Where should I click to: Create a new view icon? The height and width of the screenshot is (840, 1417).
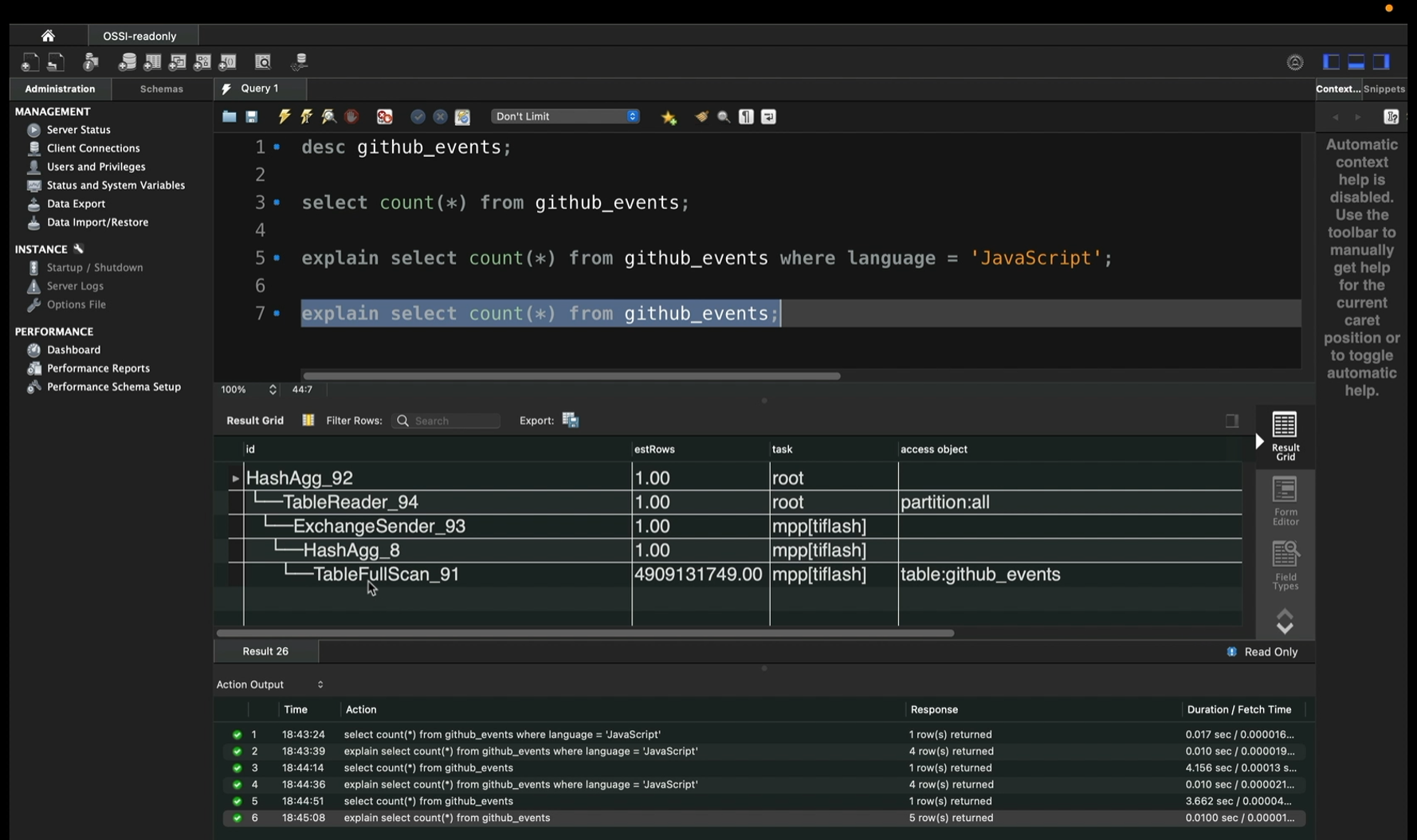[x=178, y=62]
